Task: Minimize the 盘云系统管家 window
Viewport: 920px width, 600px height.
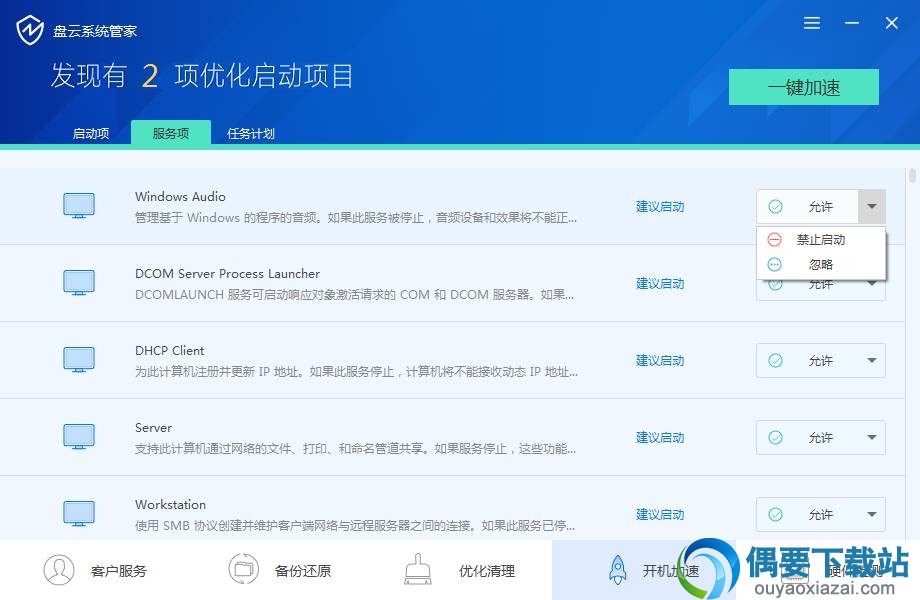Action: [x=852, y=23]
